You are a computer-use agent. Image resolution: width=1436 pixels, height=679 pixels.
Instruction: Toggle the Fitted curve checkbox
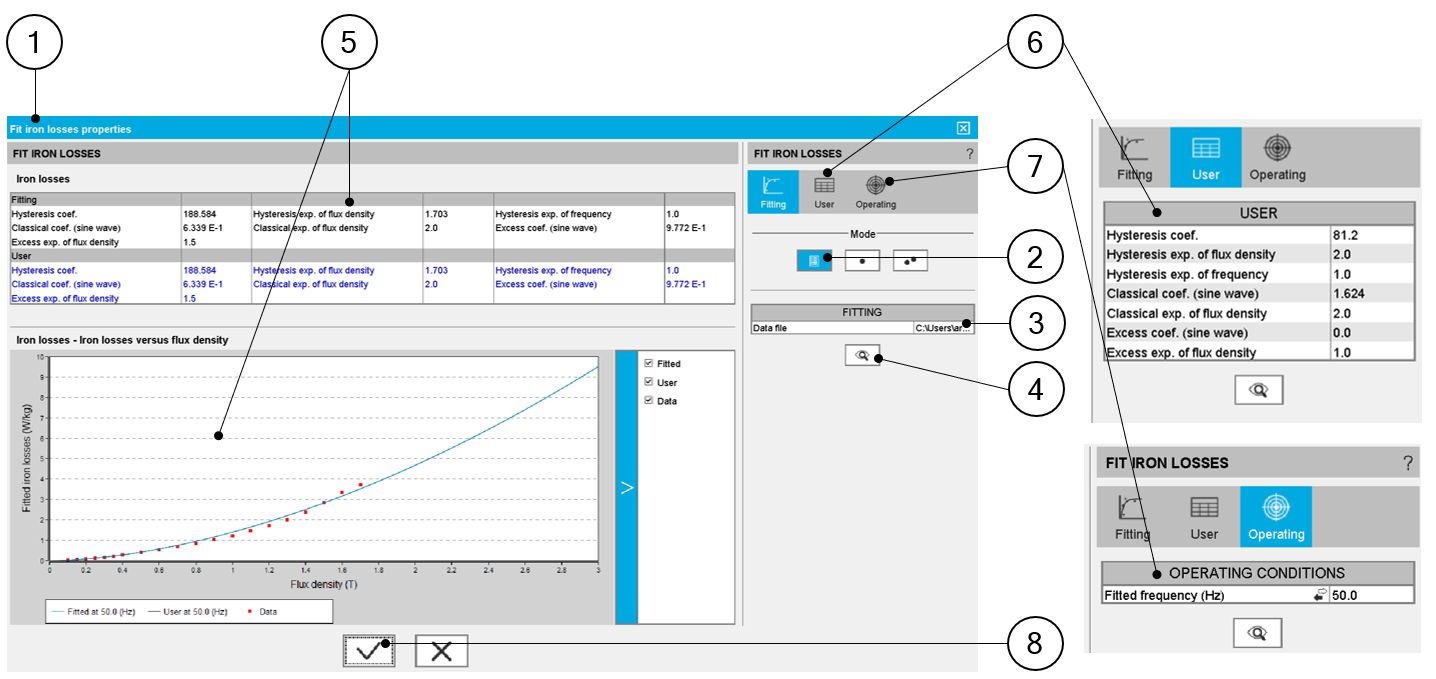650,364
